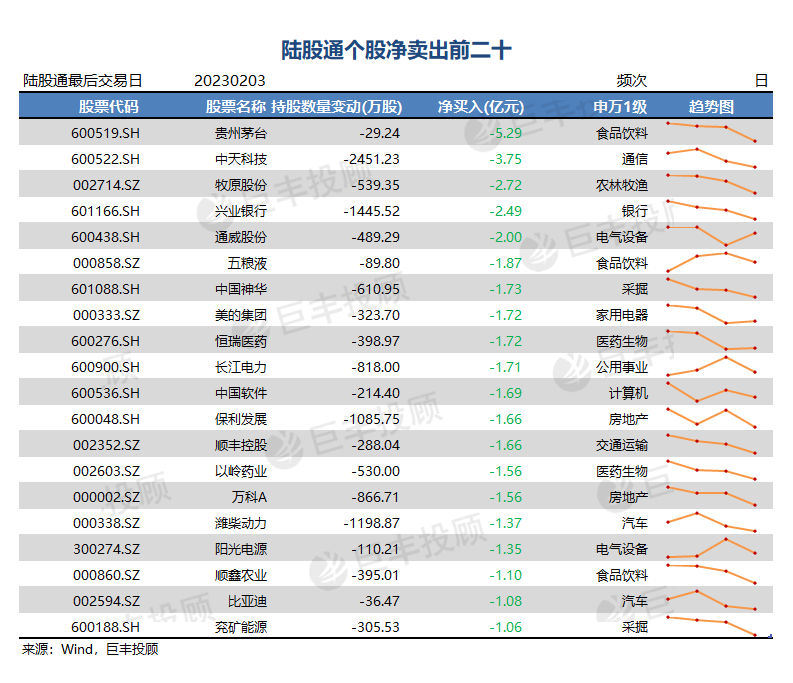Click holding change -89.80
The image size is (793, 683).
click(x=379, y=263)
